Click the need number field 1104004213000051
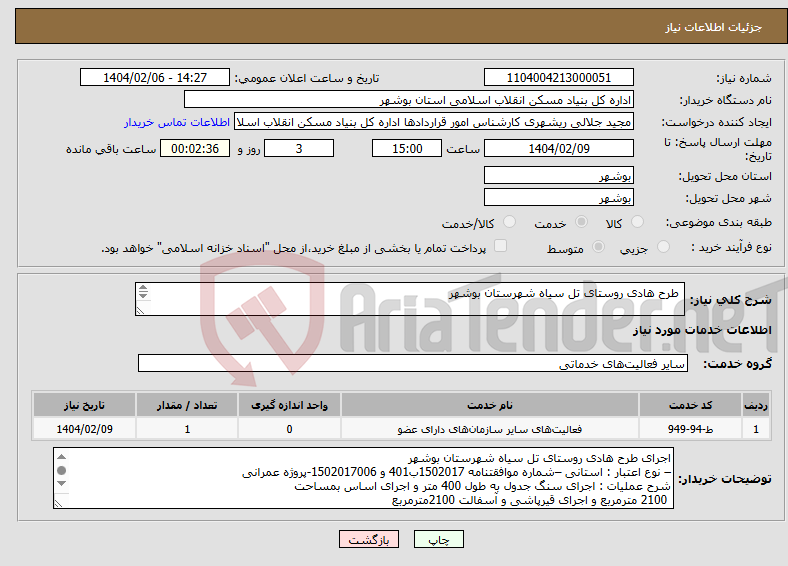This screenshot has height=566, width=788. [x=558, y=77]
